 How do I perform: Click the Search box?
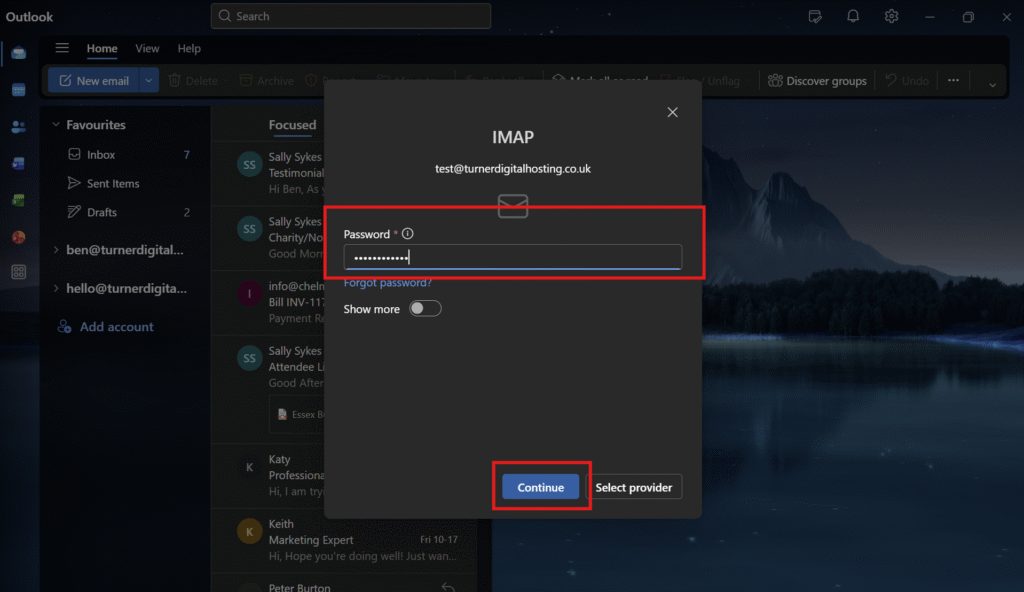pos(351,16)
